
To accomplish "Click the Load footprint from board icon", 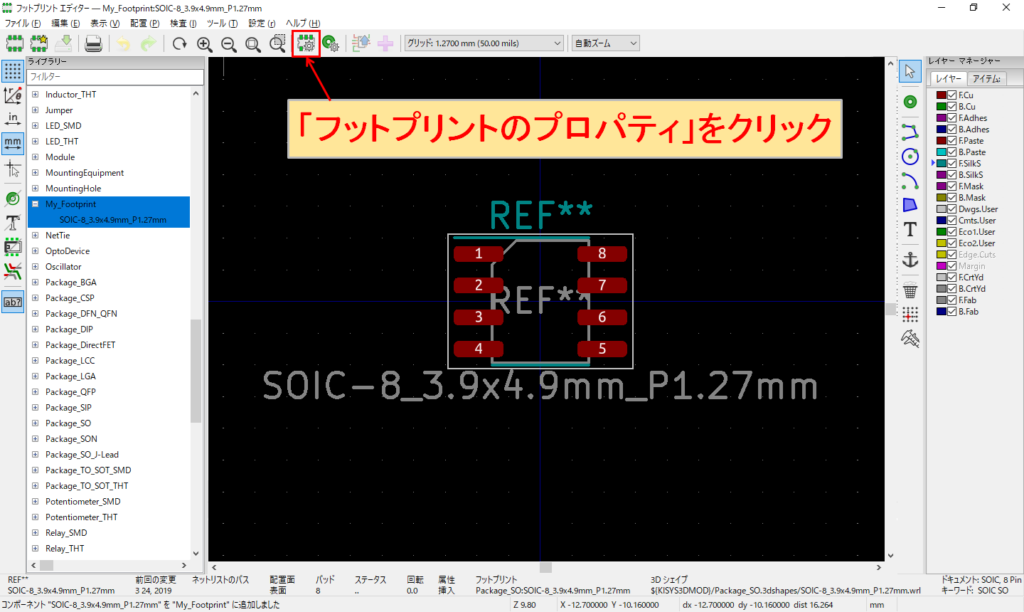I will coord(360,43).
